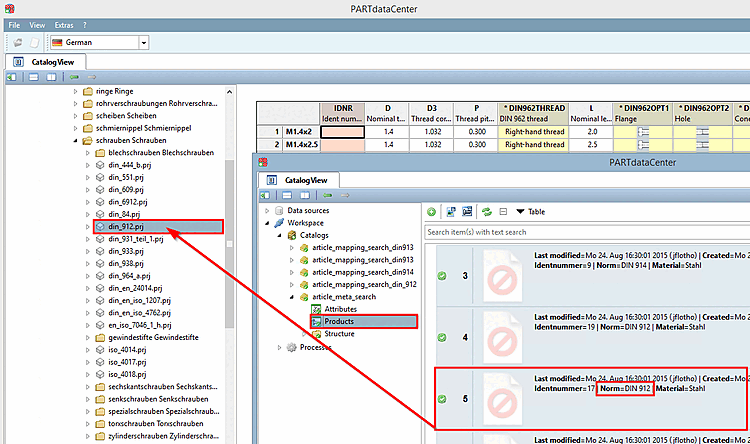750x444 pixels.
Task: Open the Extras menu
Action: [64, 25]
